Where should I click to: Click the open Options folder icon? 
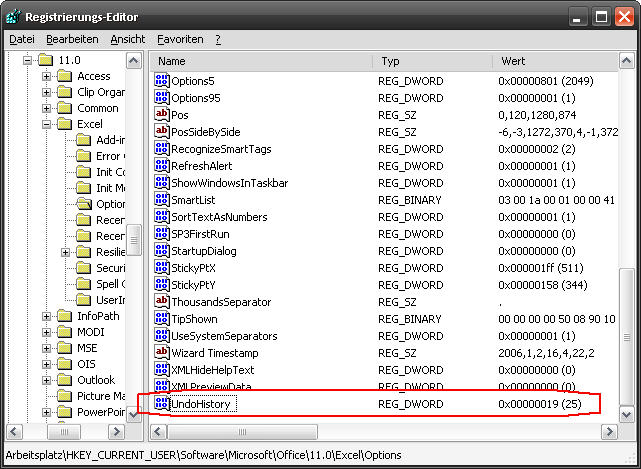(84, 204)
